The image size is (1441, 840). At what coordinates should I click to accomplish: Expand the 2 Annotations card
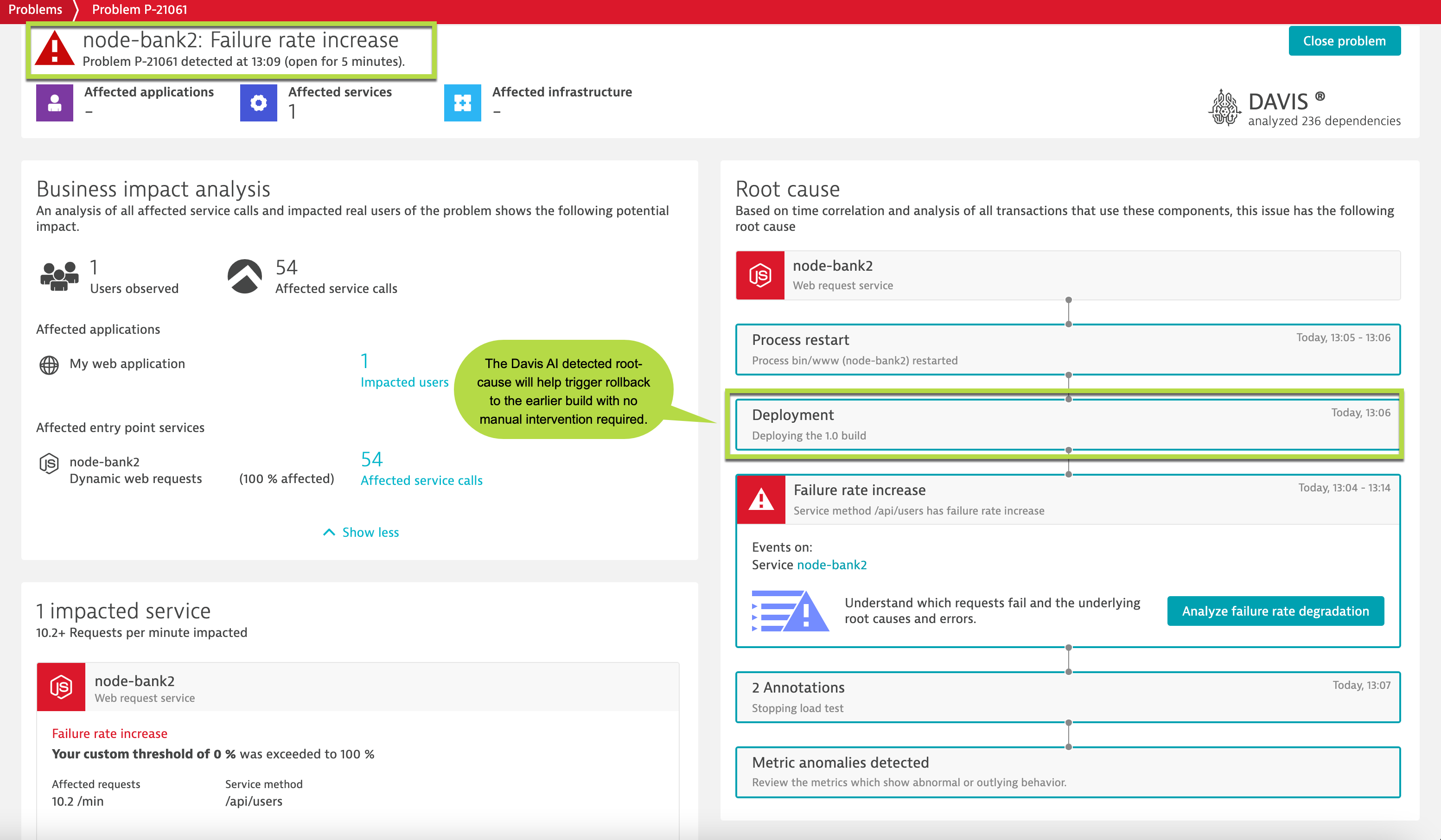click(1068, 696)
